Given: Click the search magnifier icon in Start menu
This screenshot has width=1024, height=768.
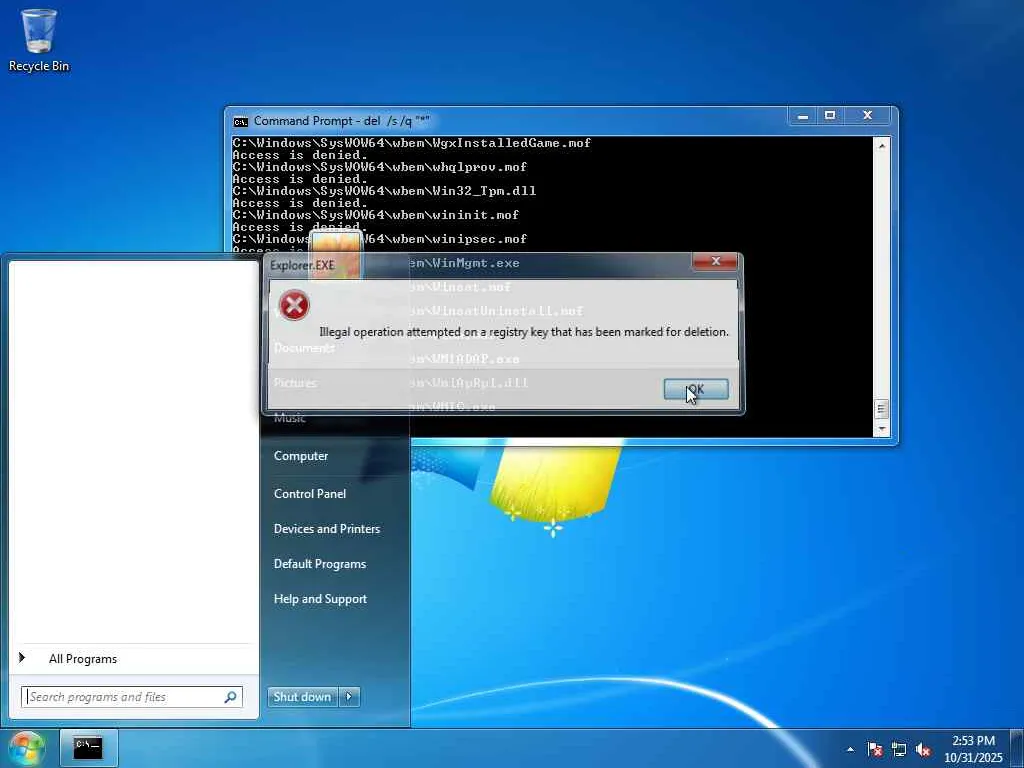Looking at the screenshot, I should (230, 697).
